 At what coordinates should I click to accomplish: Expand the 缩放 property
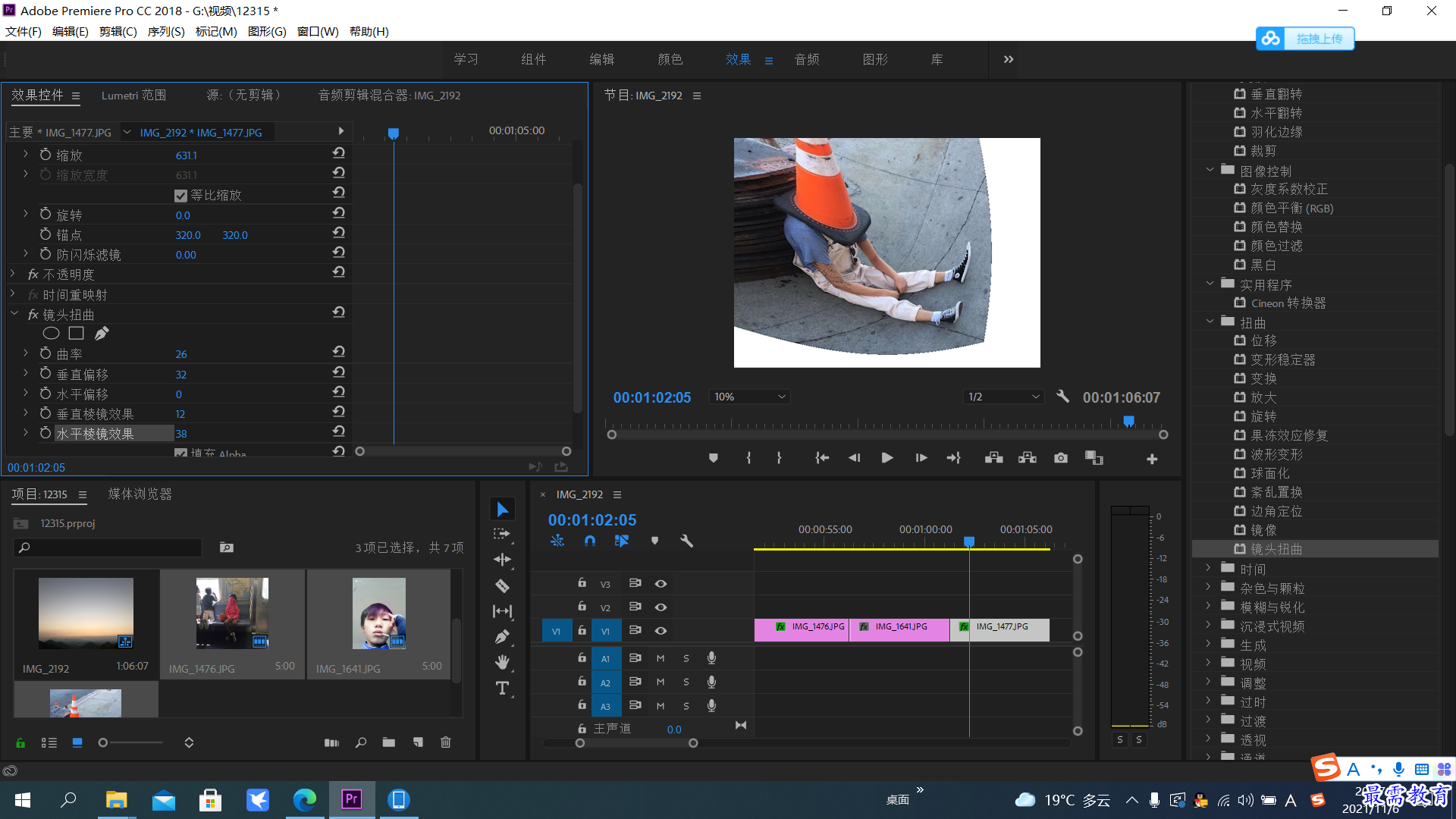coord(26,154)
